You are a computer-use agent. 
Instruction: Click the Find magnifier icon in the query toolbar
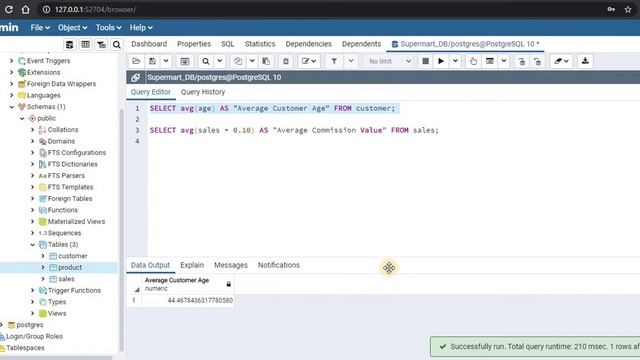[x=206, y=61]
